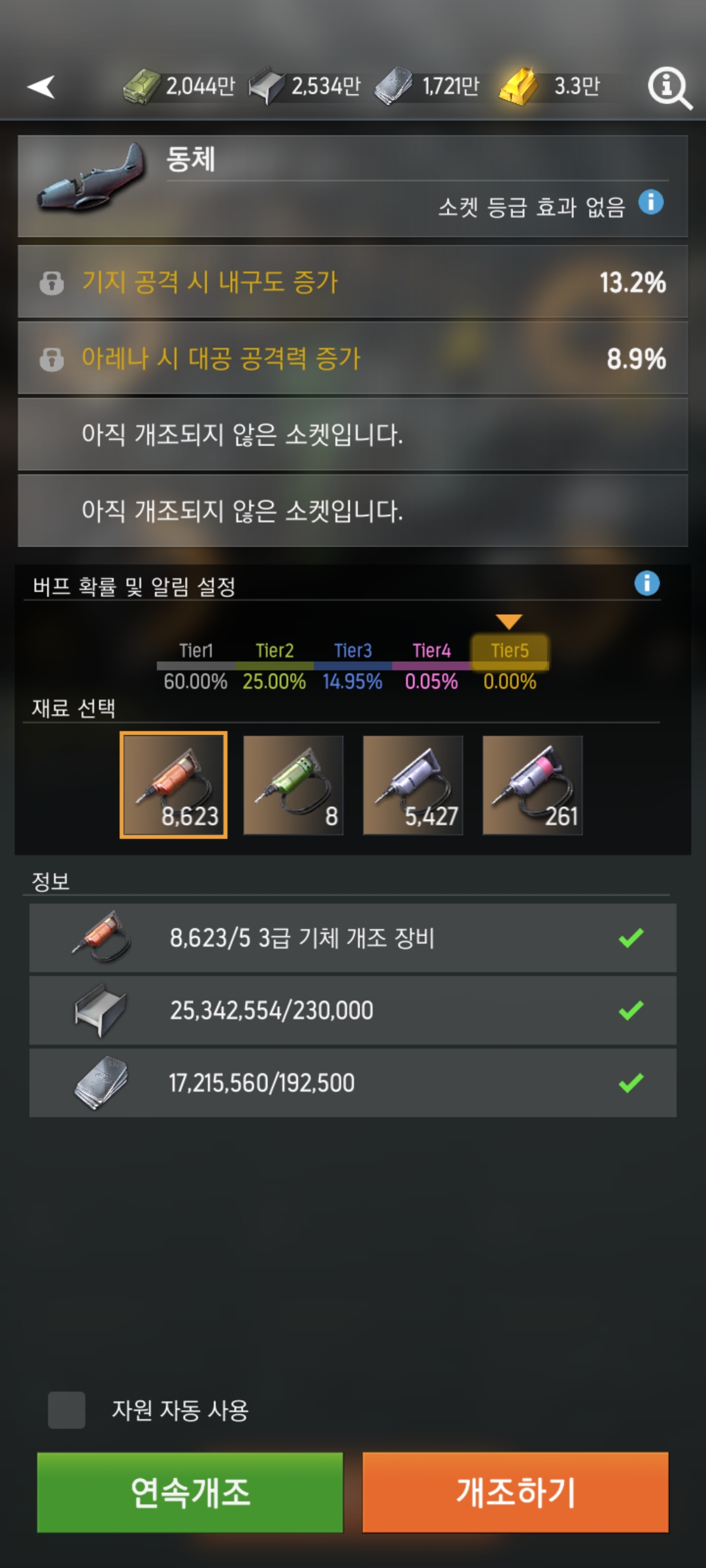Enable the 자원 자동 사용 checkbox
This screenshot has width=706, height=1568.
click(x=67, y=1410)
